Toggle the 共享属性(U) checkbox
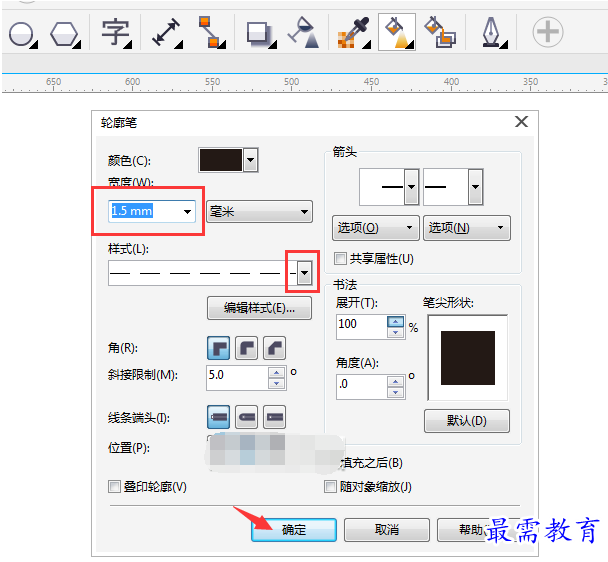 pyautogui.click(x=340, y=258)
